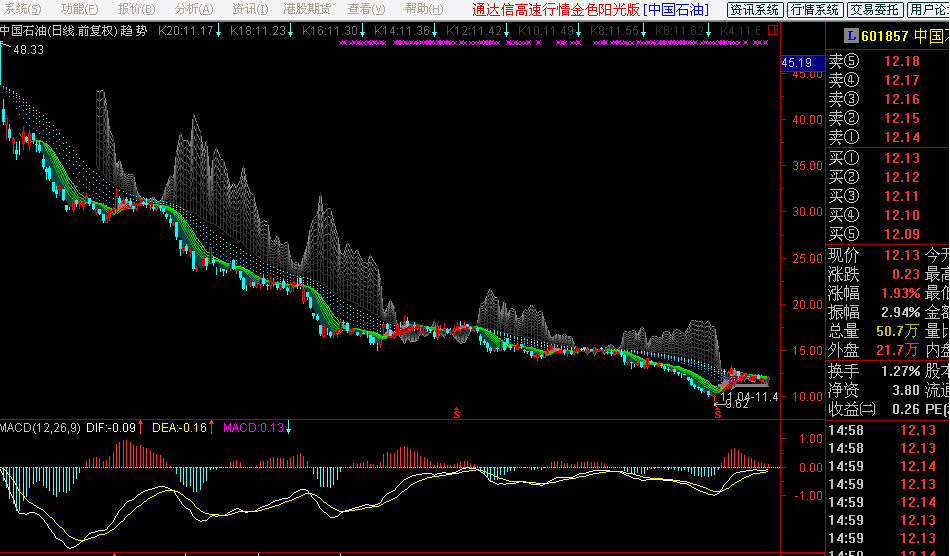Click the MACD(12,26,9) indicator label
950x556 pixels.
pos(40,428)
